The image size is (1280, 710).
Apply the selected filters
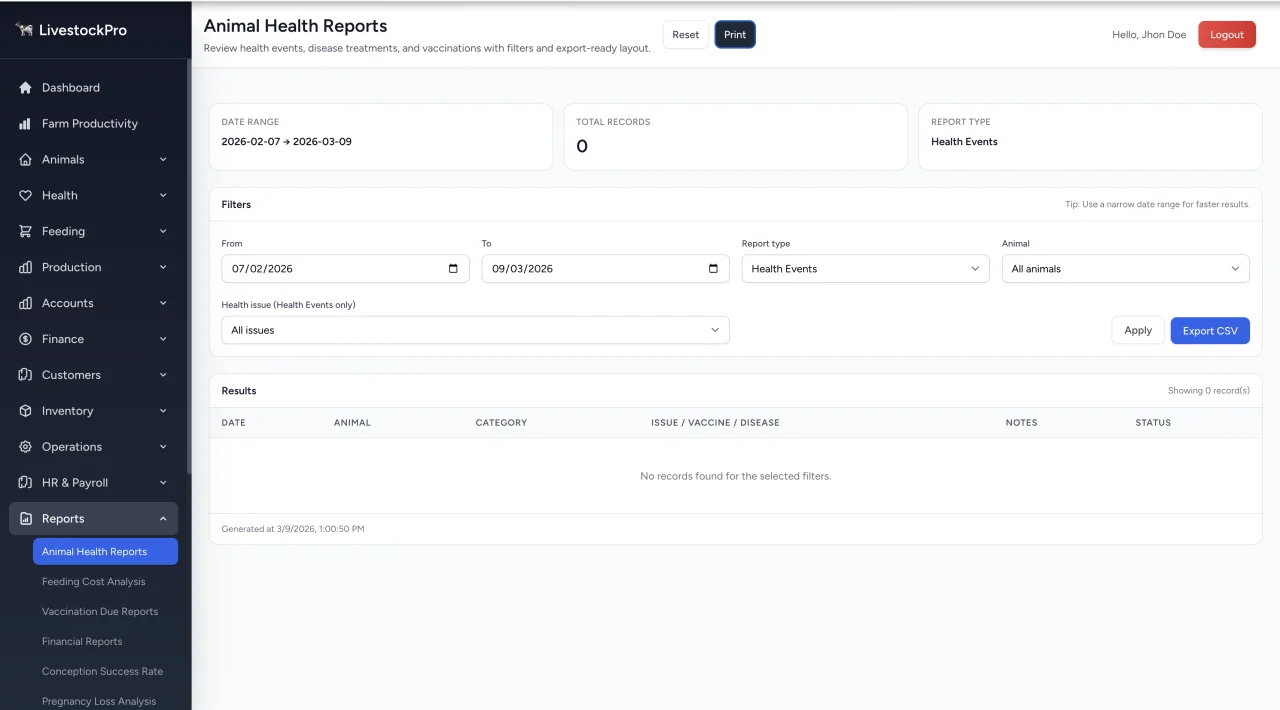(x=1138, y=330)
